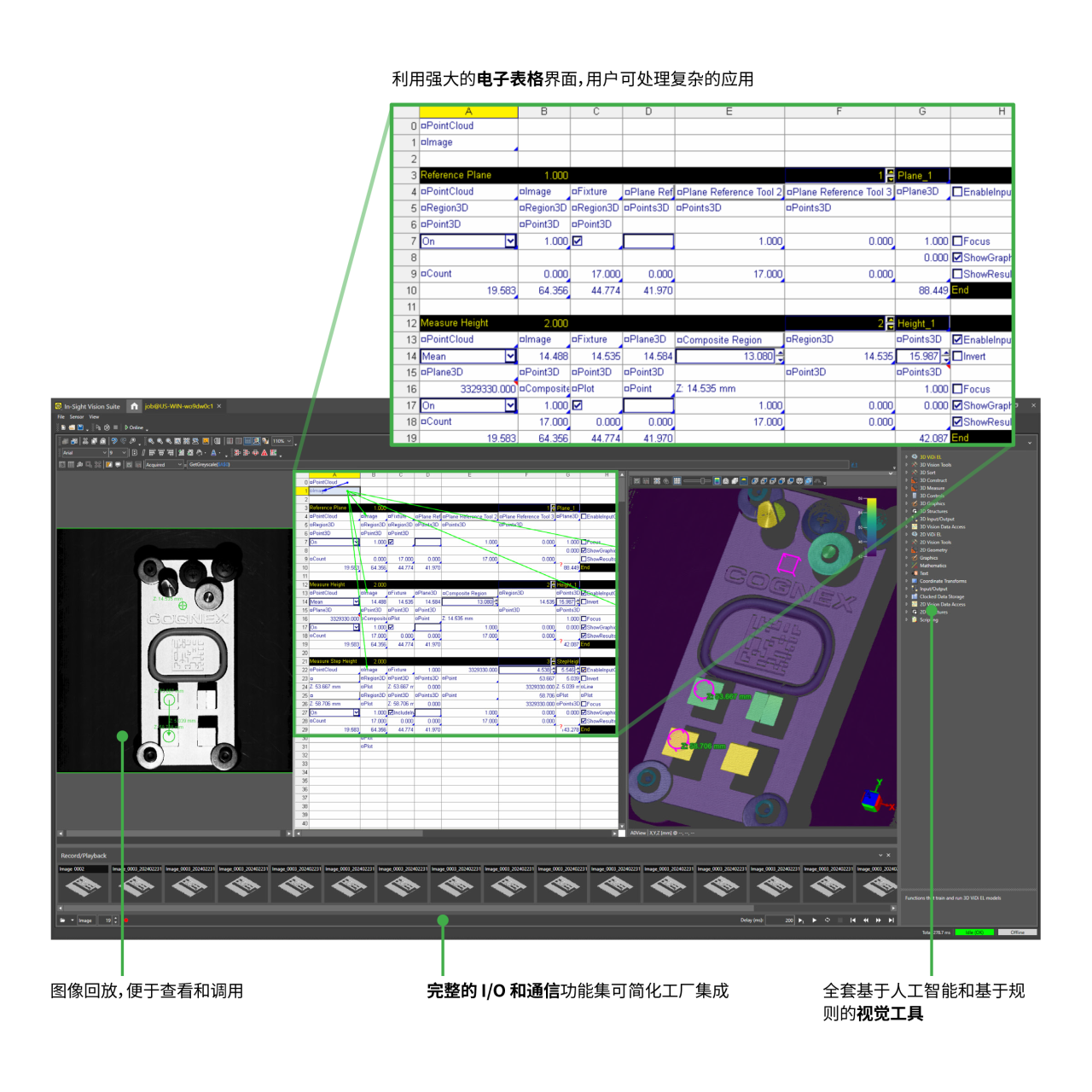Screen dimensions: 1092x1092
Task: Close the job@US-WIN tab
Action: (x=218, y=406)
